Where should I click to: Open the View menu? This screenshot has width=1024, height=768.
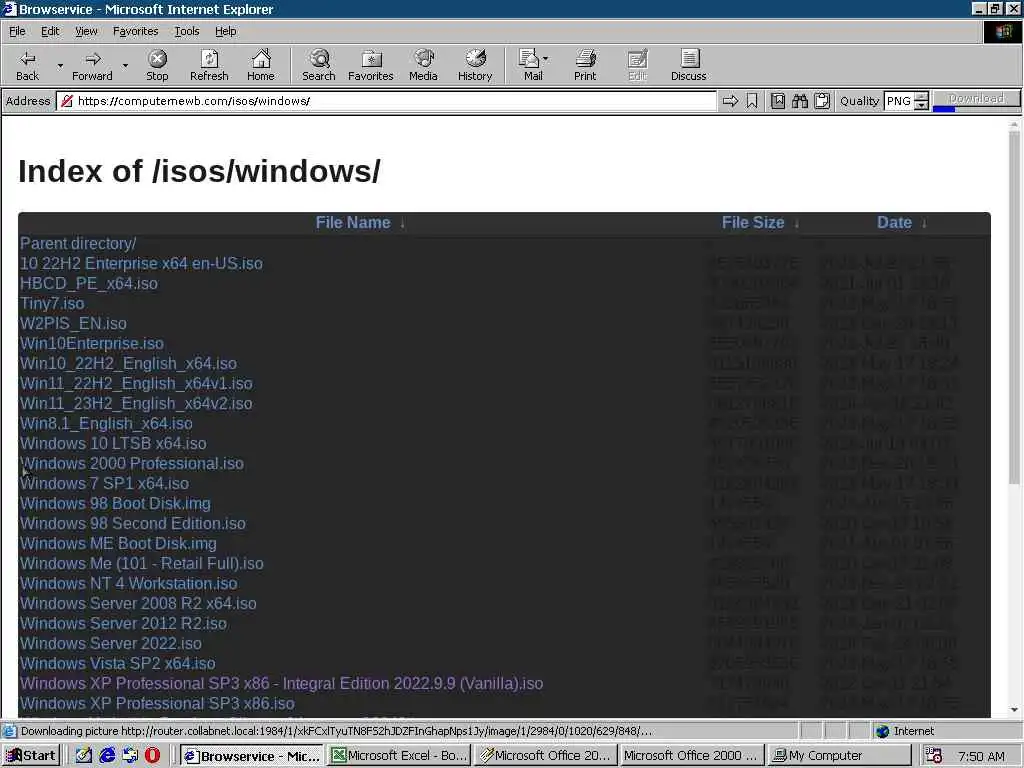(86, 31)
